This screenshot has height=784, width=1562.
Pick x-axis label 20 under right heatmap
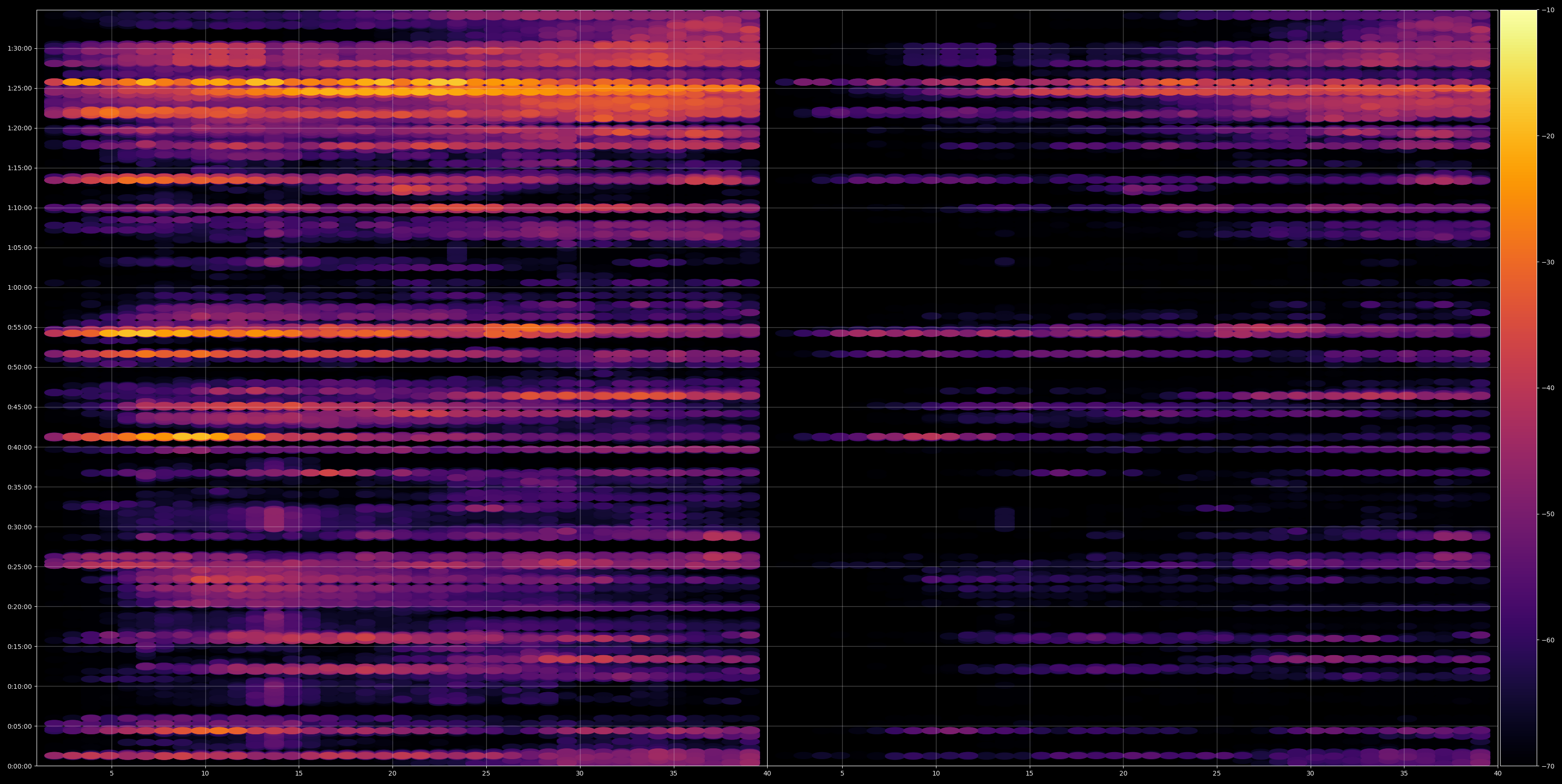click(1123, 774)
